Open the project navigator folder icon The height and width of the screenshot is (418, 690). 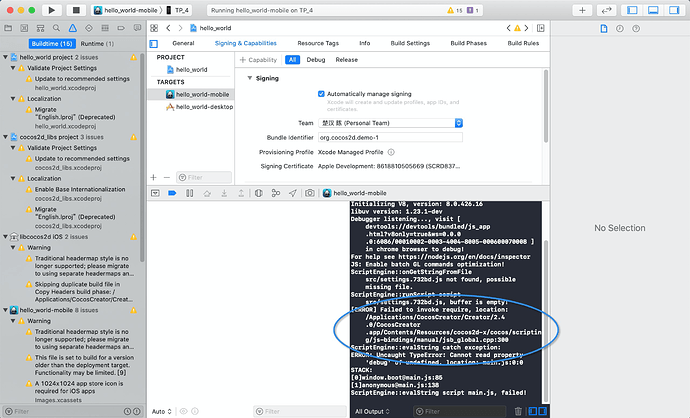tap(8, 28)
